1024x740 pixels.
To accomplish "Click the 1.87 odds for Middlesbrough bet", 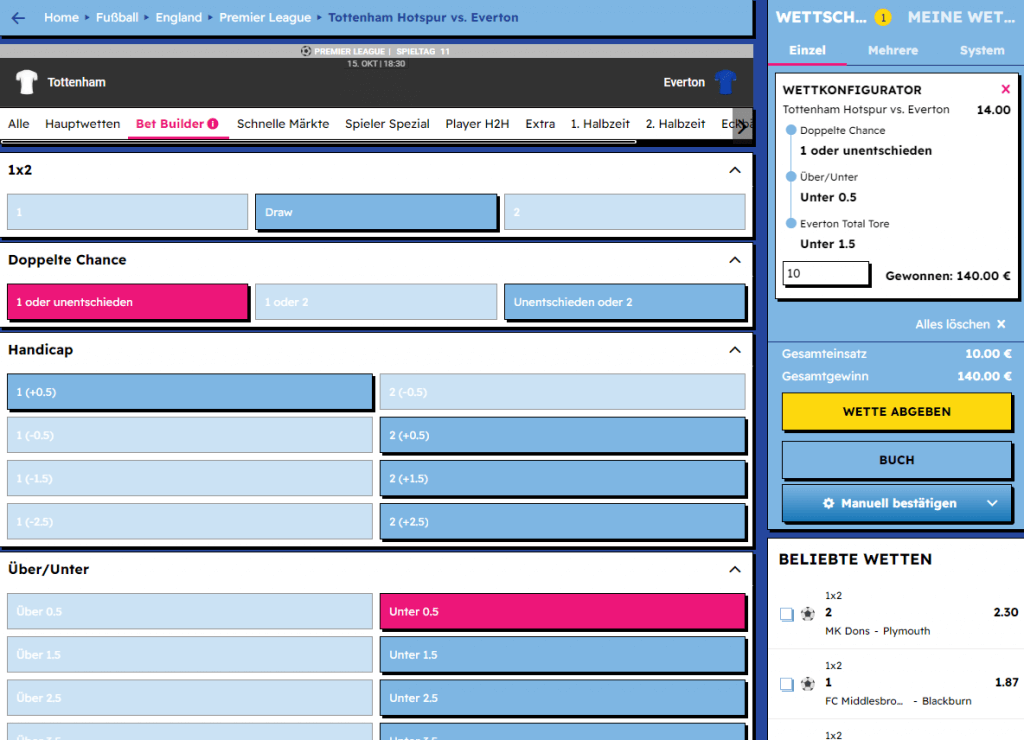I will tap(1006, 683).
